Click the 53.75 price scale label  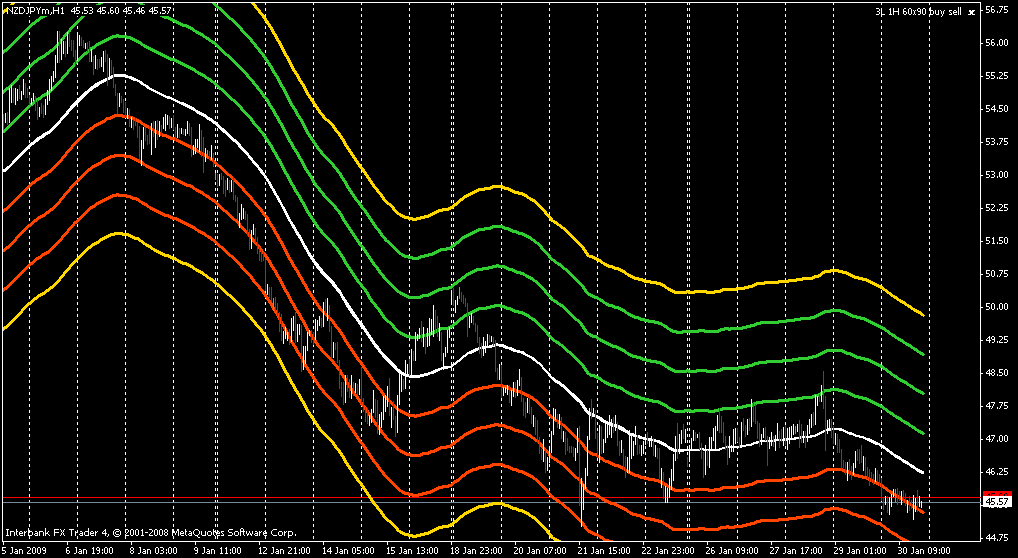pos(997,142)
